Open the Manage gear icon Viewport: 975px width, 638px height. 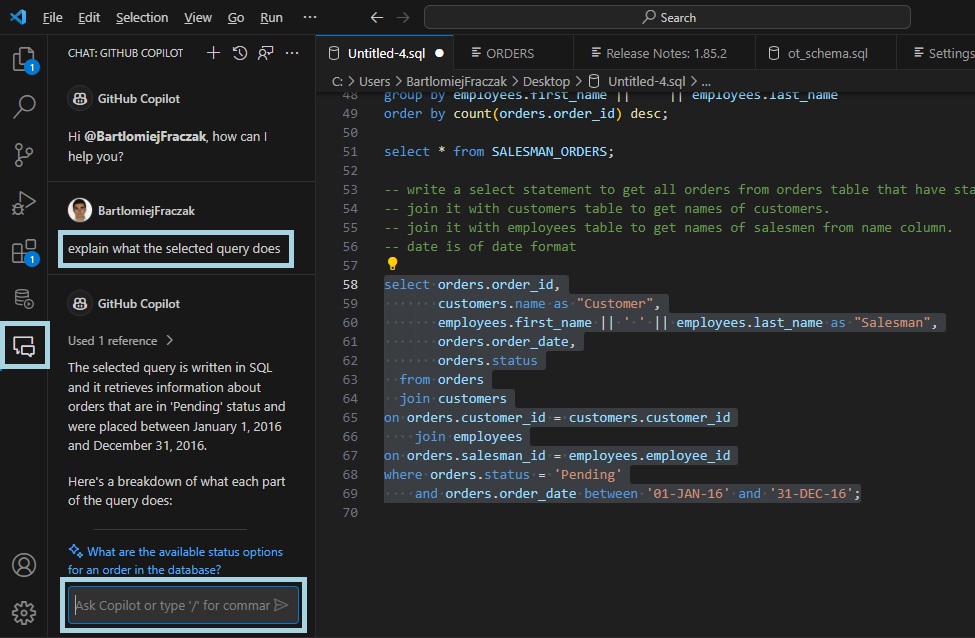tap(24, 613)
